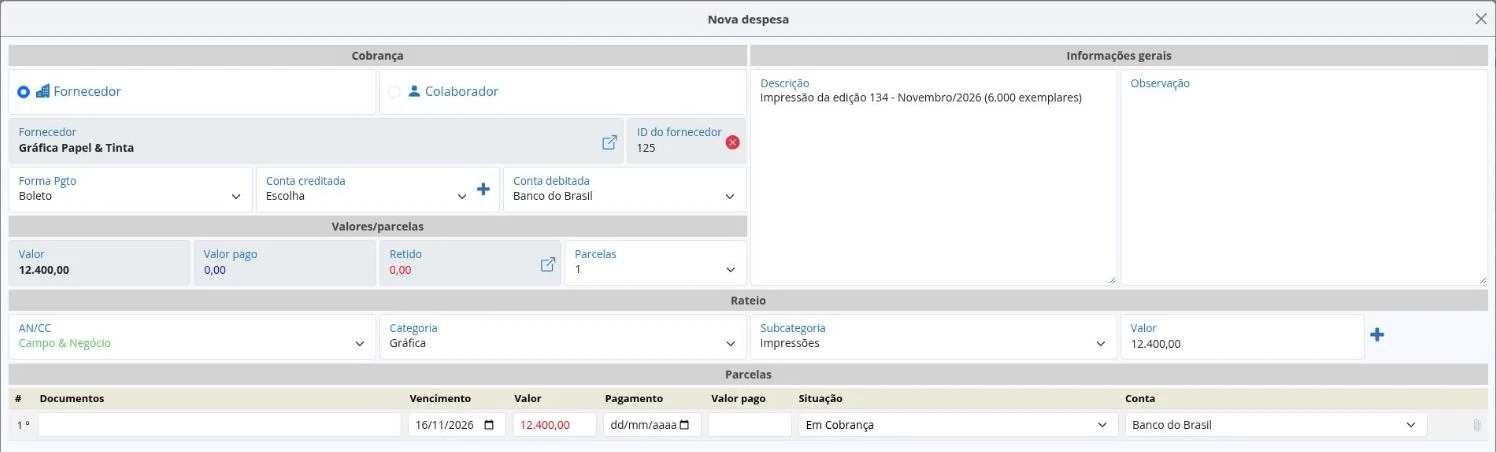Open the Conta dropdown in installment row

click(1276, 425)
